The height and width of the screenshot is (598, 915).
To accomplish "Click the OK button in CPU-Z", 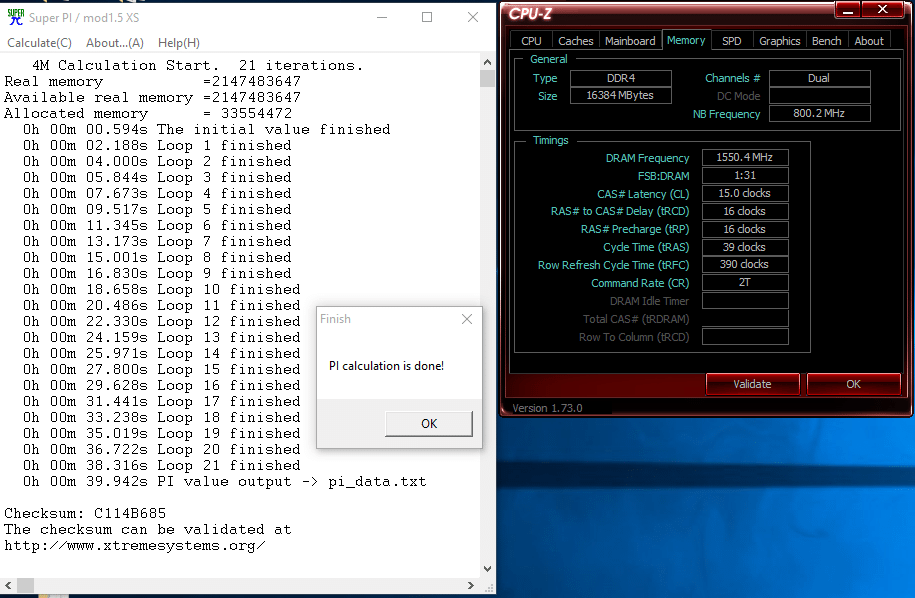I will (853, 384).
